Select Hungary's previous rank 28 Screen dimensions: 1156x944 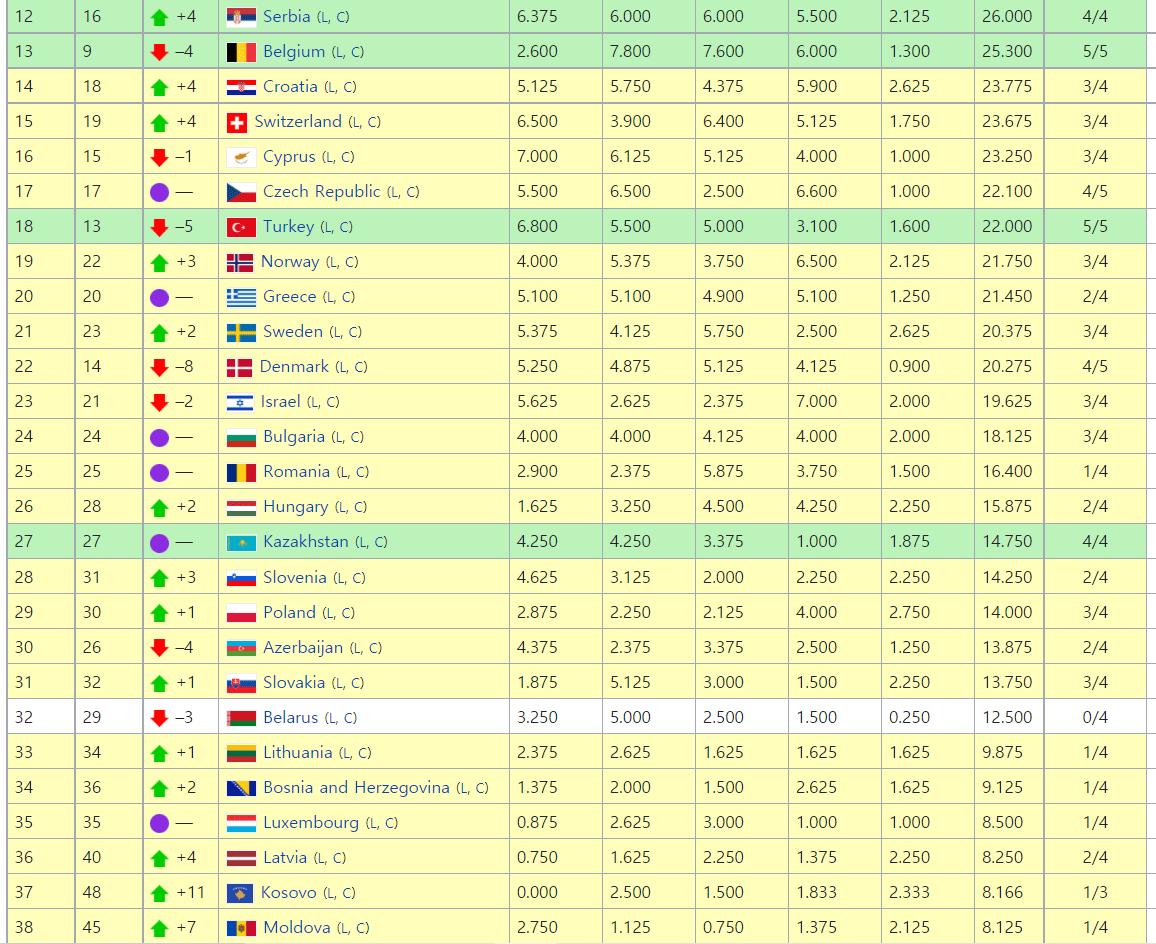[x=91, y=507]
